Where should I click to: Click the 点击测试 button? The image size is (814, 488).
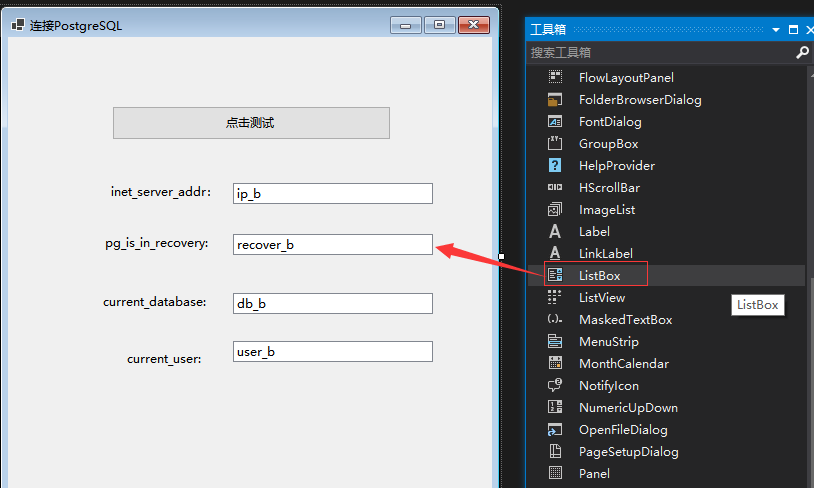pyautogui.click(x=251, y=123)
